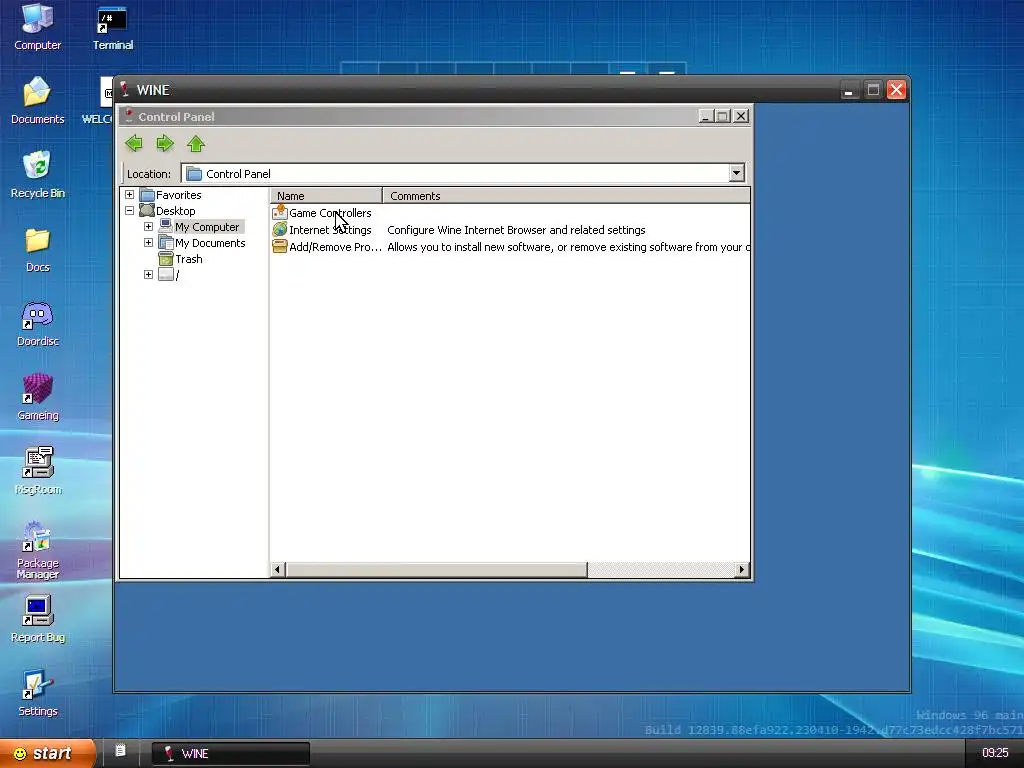Viewport: 1024px width, 768px height.
Task: Close the Control Panel inner window
Action: pos(741,116)
